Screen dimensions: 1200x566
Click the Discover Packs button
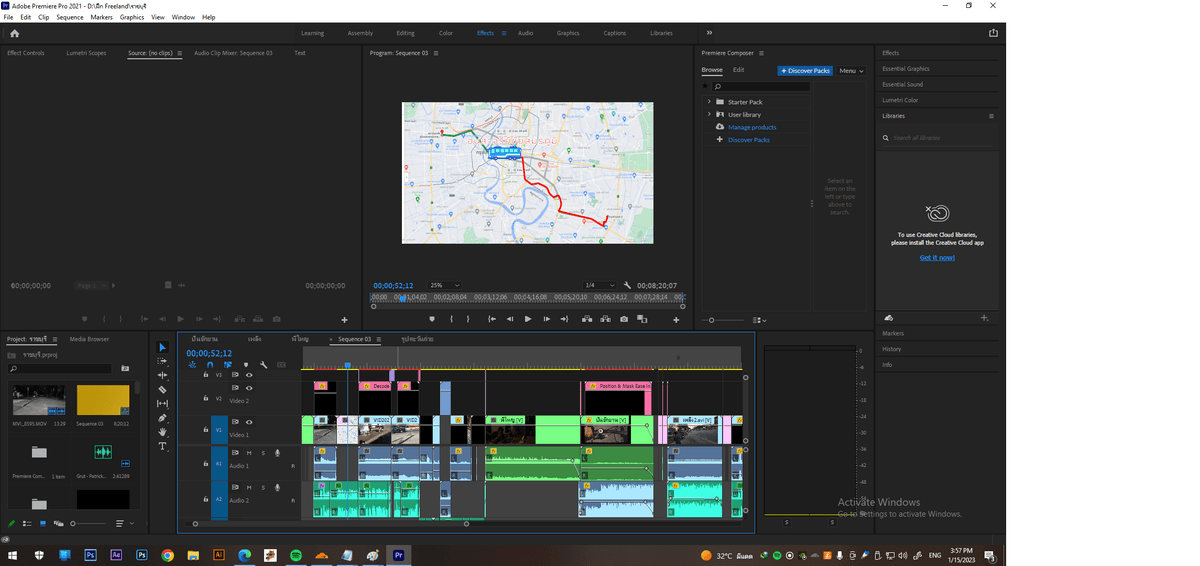pos(805,71)
